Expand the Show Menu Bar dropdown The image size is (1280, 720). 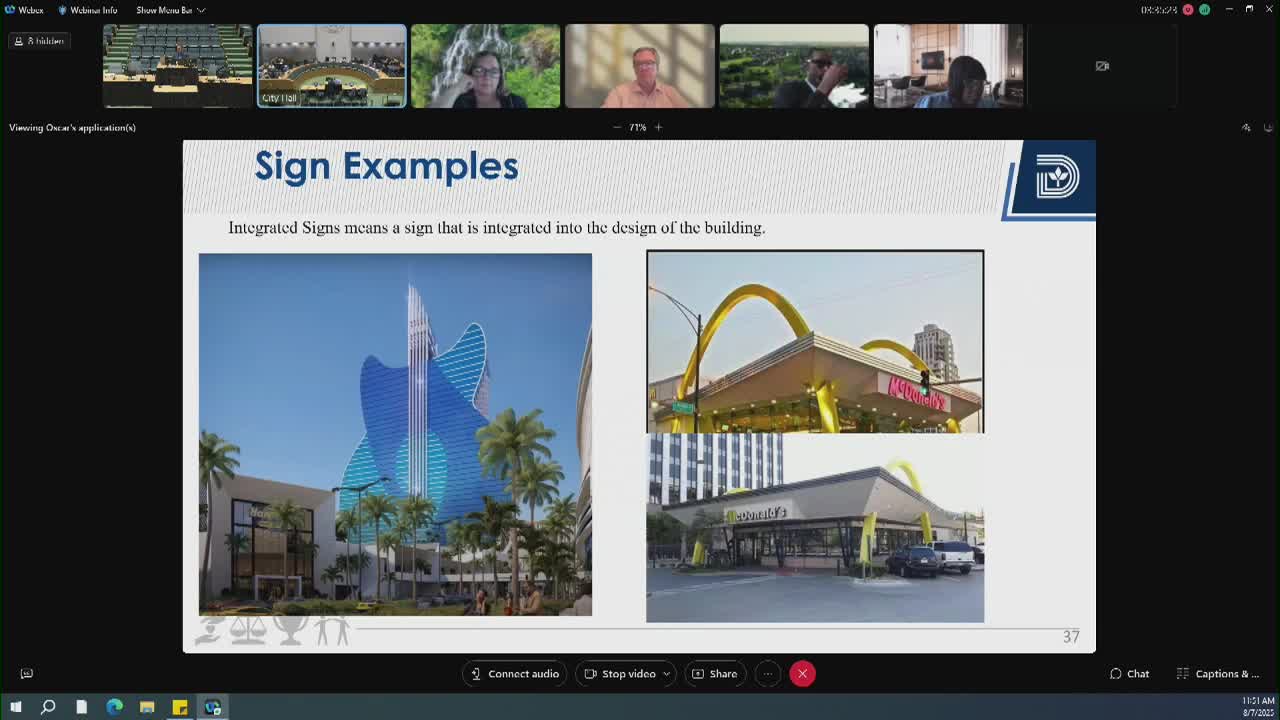[x=170, y=10]
